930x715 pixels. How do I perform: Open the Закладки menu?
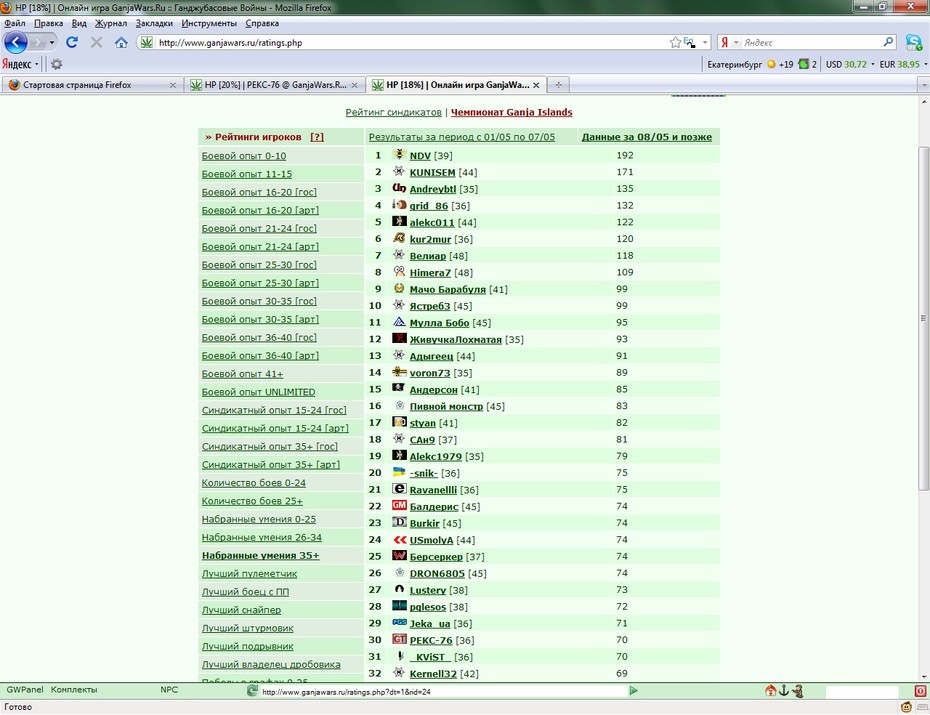coord(154,23)
